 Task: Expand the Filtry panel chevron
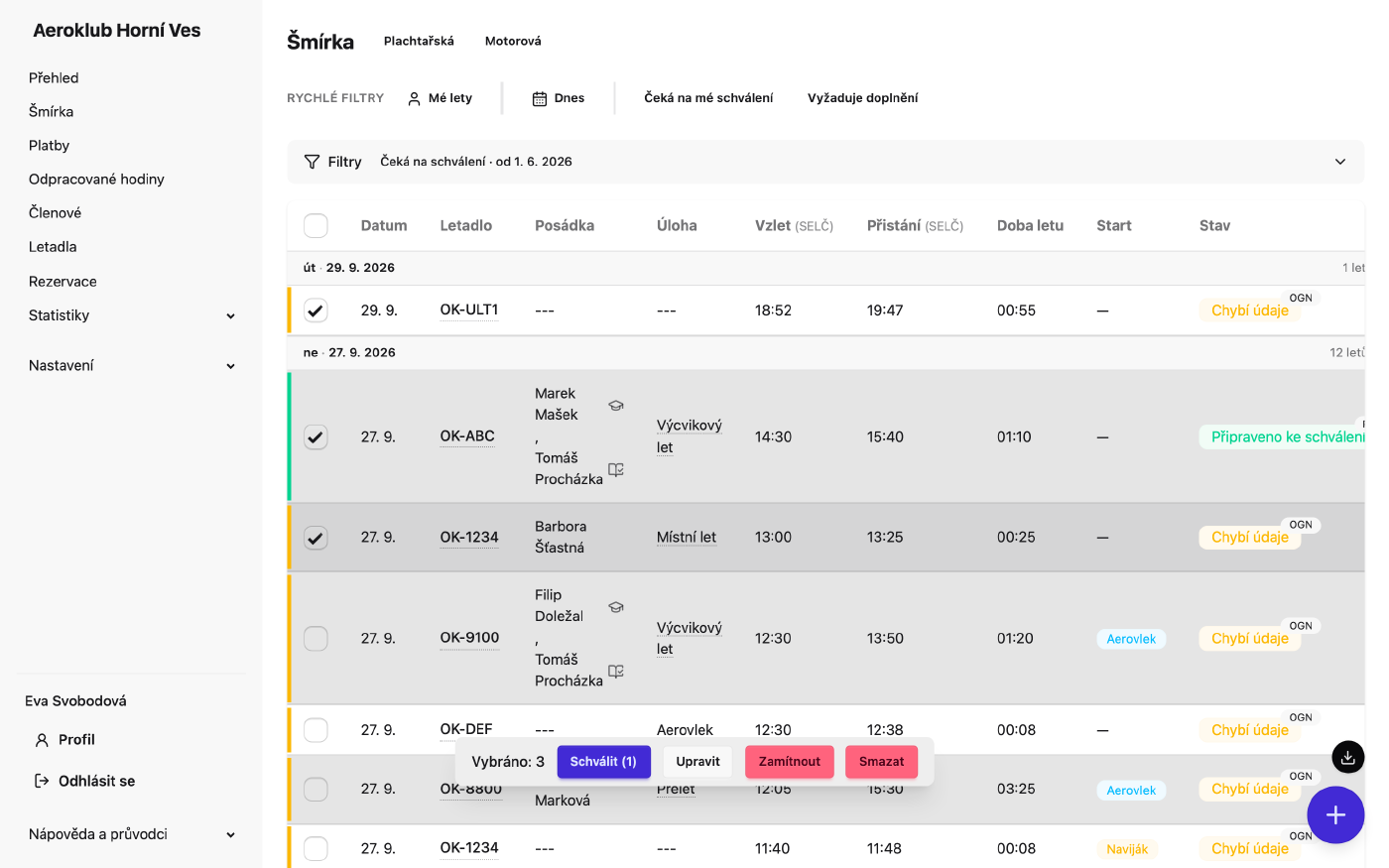(x=1340, y=162)
